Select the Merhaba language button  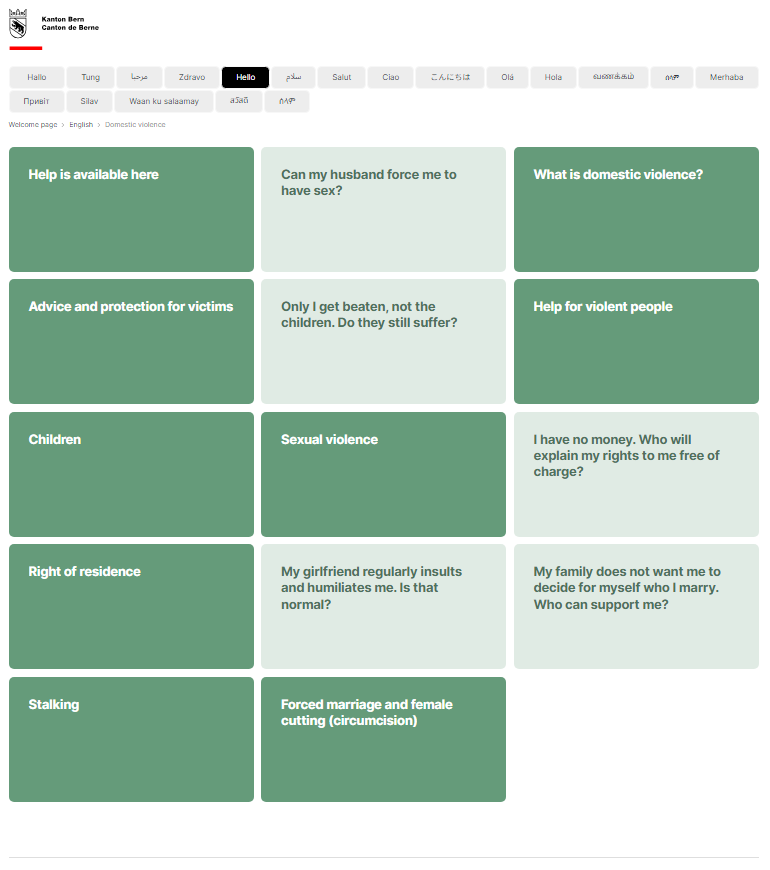pyautogui.click(x=727, y=77)
